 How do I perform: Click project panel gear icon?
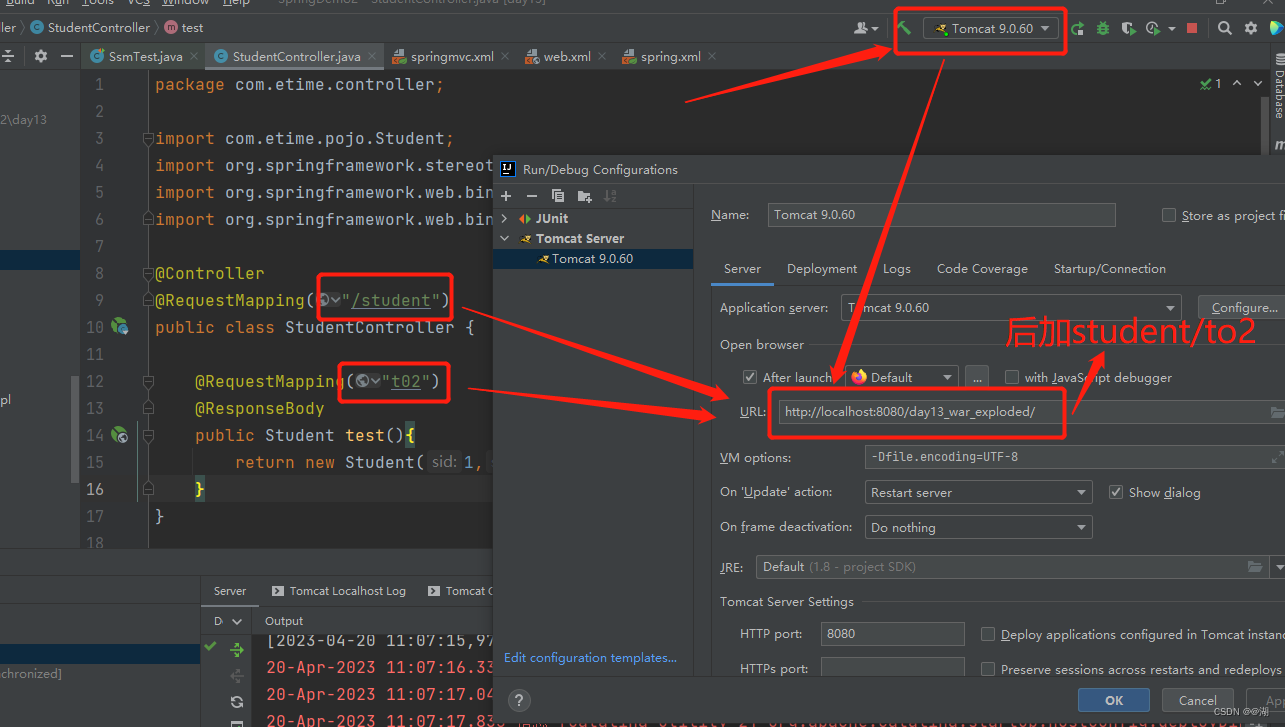41,56
